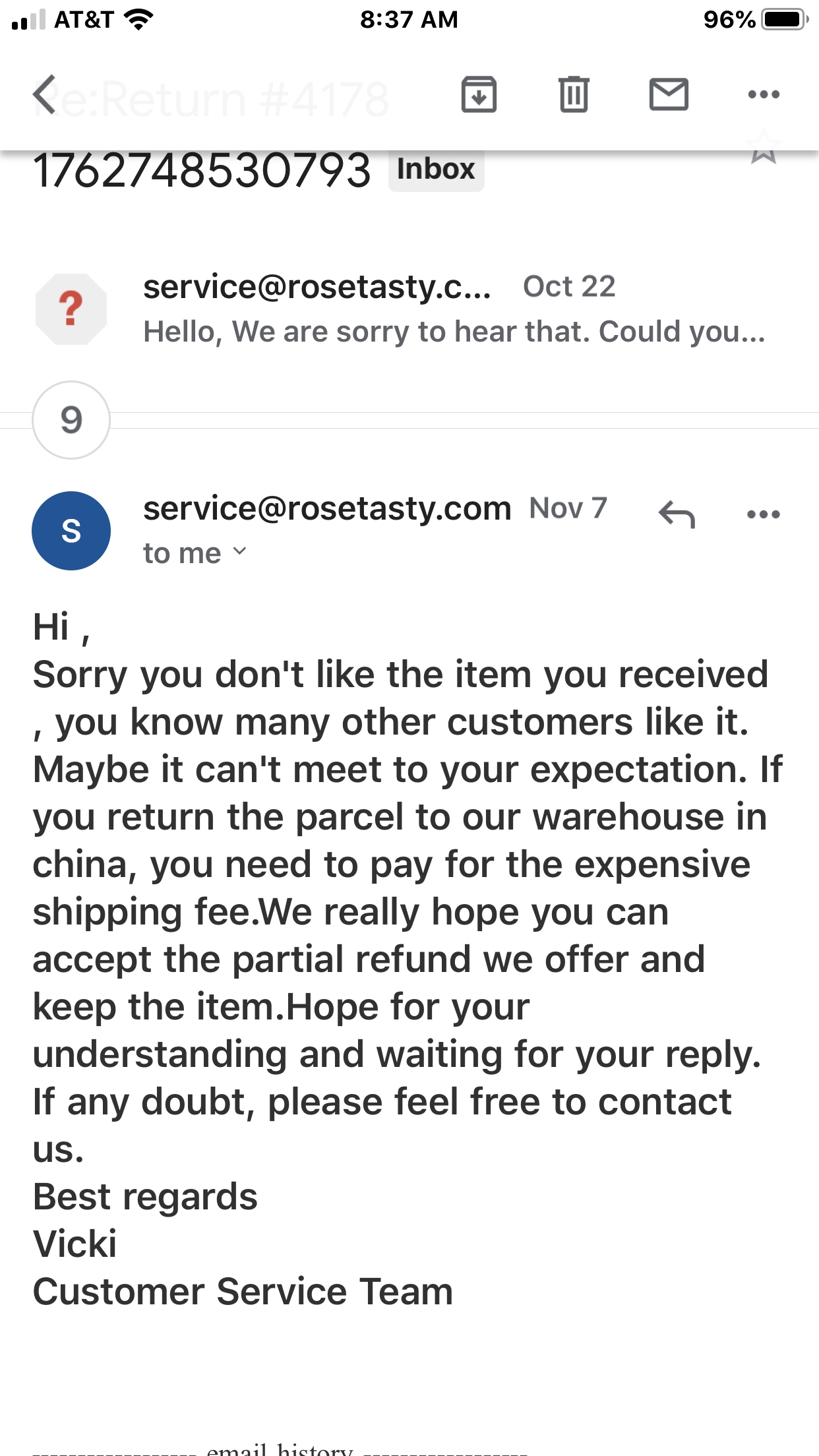Tap the 8:37 AM clock in status bar
This screenshot has height=1456, width=819.
point(409,19)
